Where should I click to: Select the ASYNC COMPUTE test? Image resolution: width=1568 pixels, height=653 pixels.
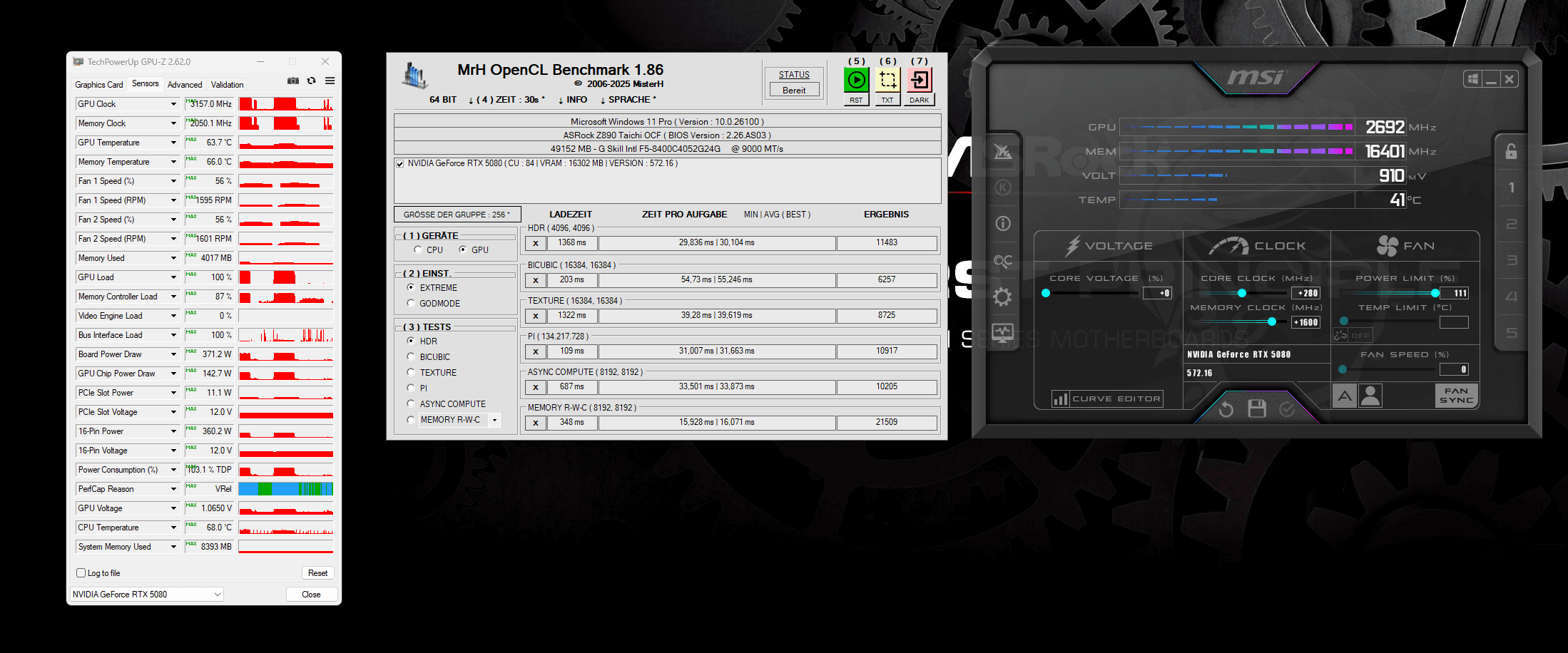(x=411, y=404)
